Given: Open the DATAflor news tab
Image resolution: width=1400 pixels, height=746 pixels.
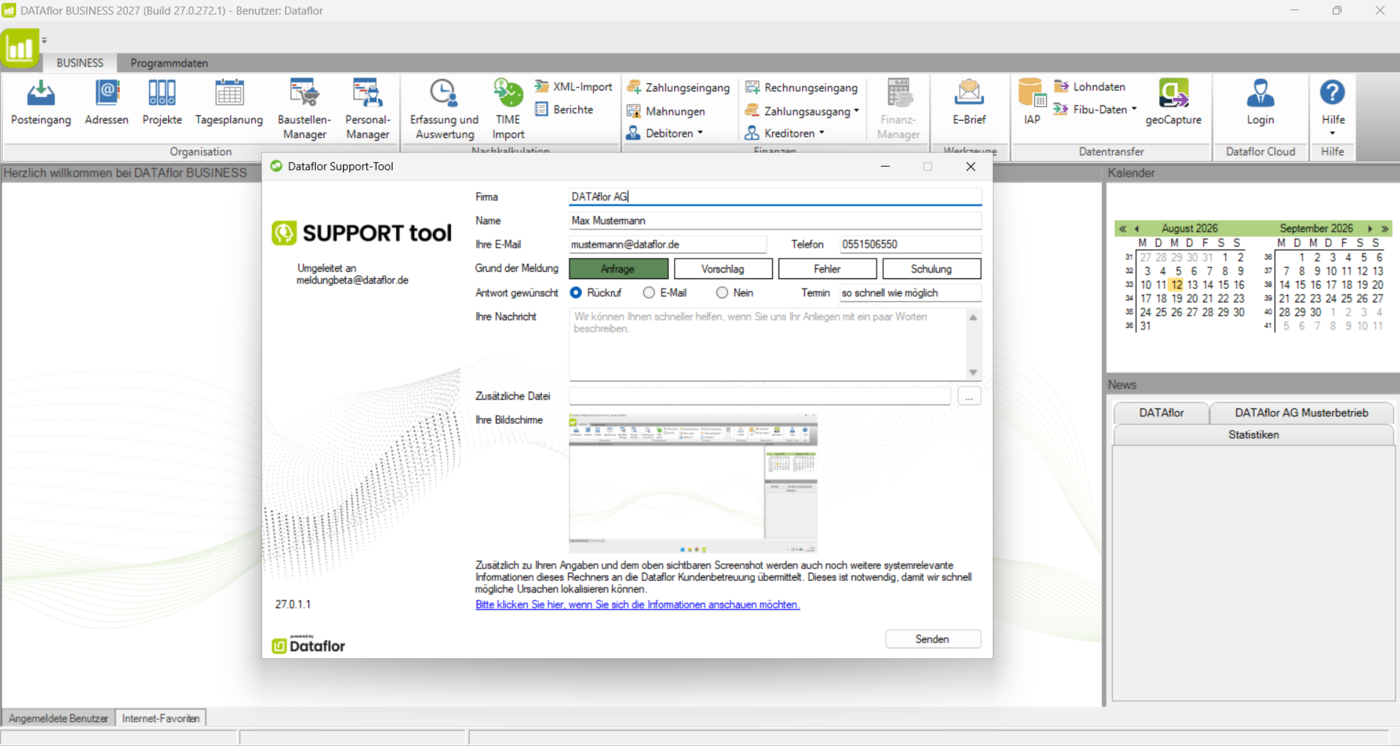Looking at the screenshot, I should pos(1161,412).
